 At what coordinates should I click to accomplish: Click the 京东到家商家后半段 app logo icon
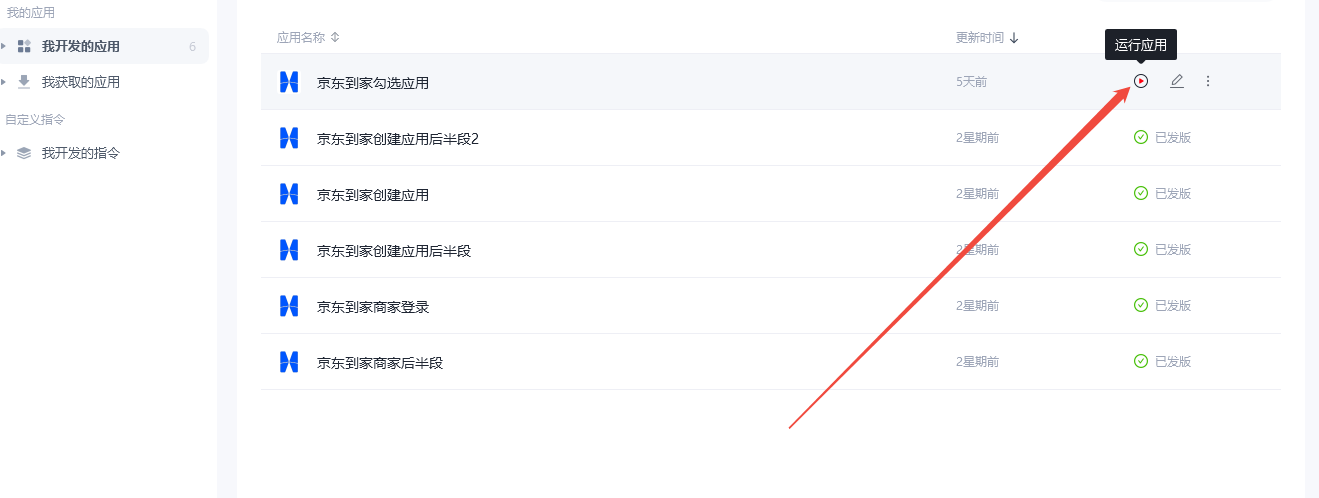pos(289,362)
